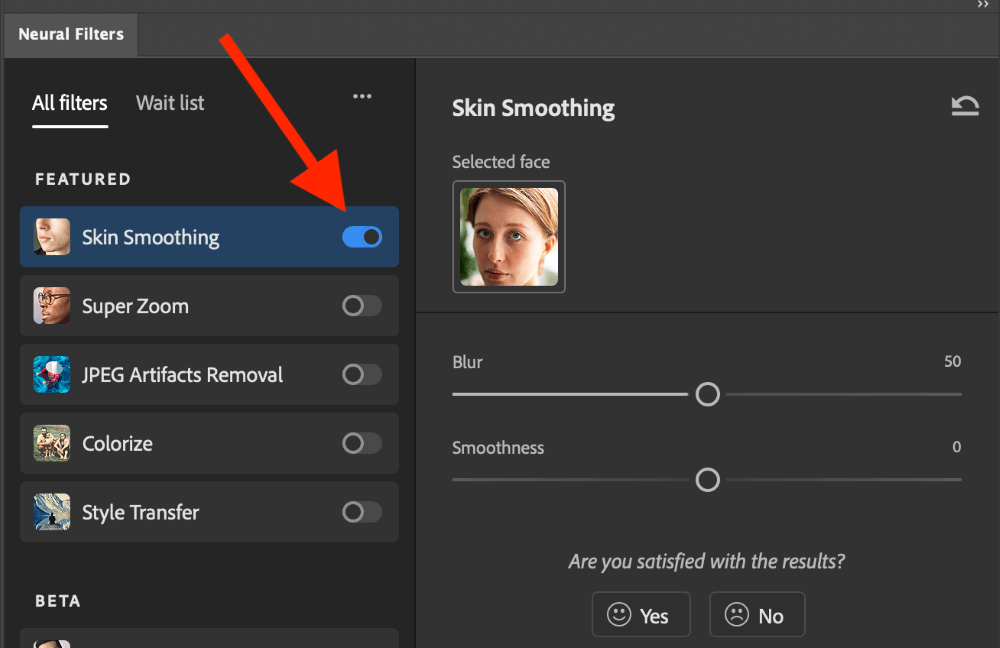Click the Neural Filters panel tab
Viewport: 1000px width, 648px height.
tap(71, 34)
